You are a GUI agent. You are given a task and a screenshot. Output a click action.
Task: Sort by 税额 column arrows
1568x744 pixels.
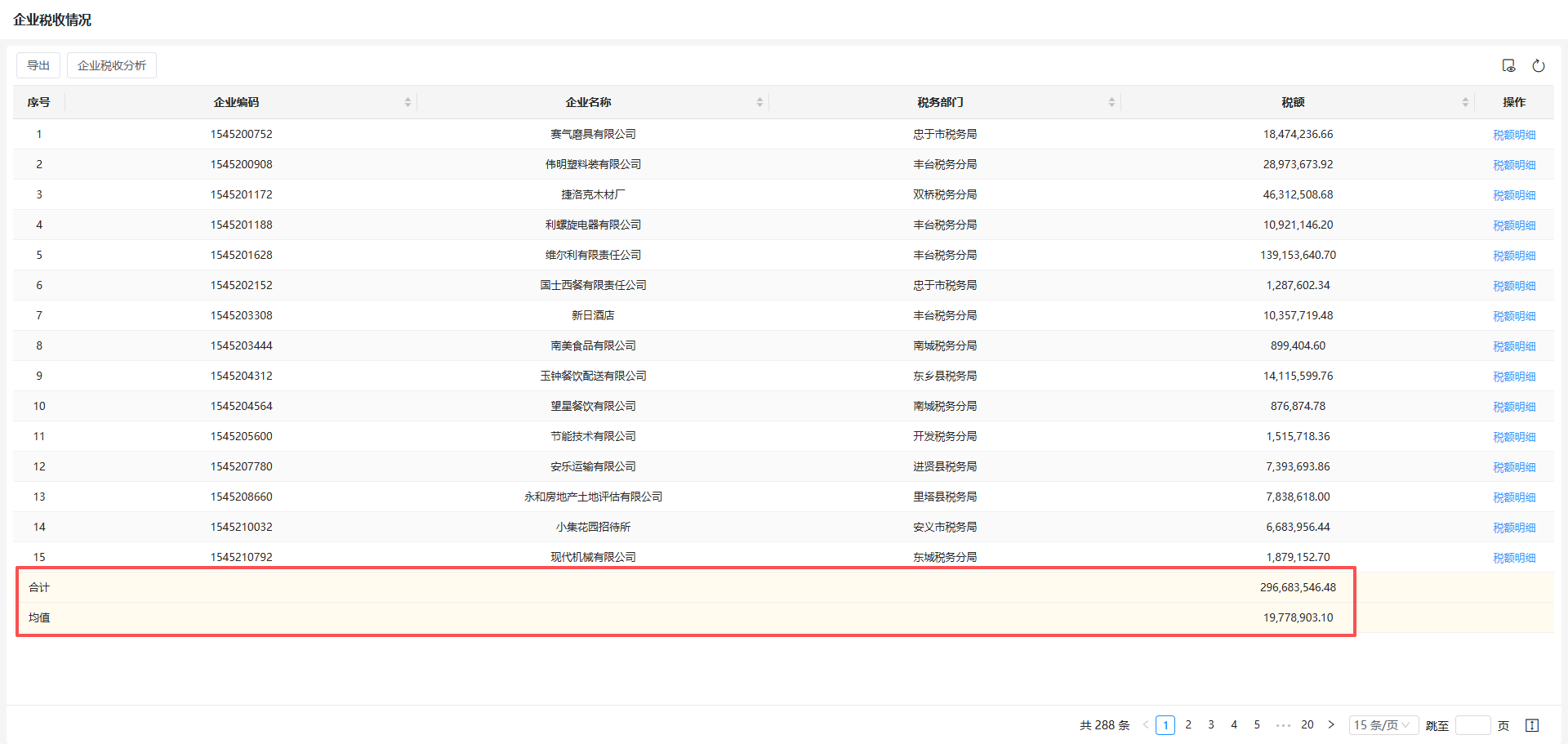tap(1465, 102)
